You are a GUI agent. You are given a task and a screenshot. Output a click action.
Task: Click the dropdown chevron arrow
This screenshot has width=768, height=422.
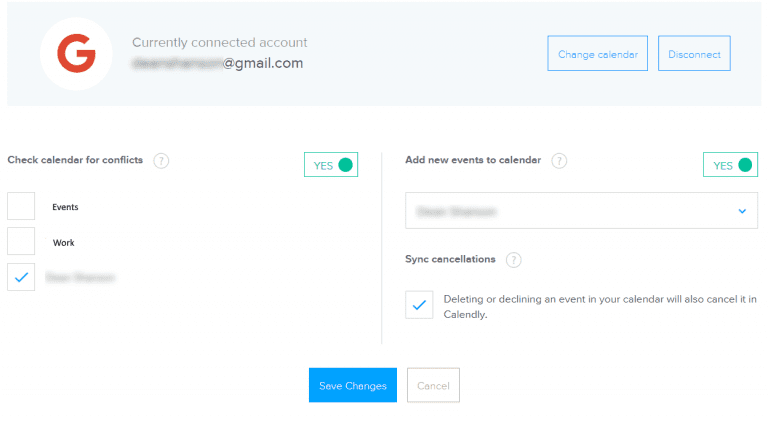pos(742,211)
